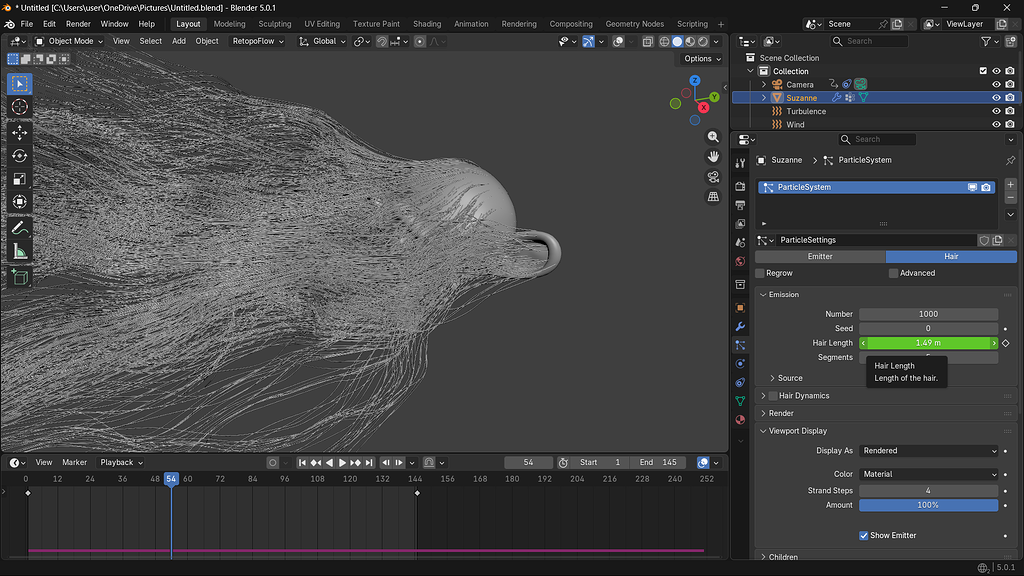Select the Cursor tool in the toolbar
The width and height of the screenshot is (1024, 576).
pyautogui.click(x=20, y=106)
